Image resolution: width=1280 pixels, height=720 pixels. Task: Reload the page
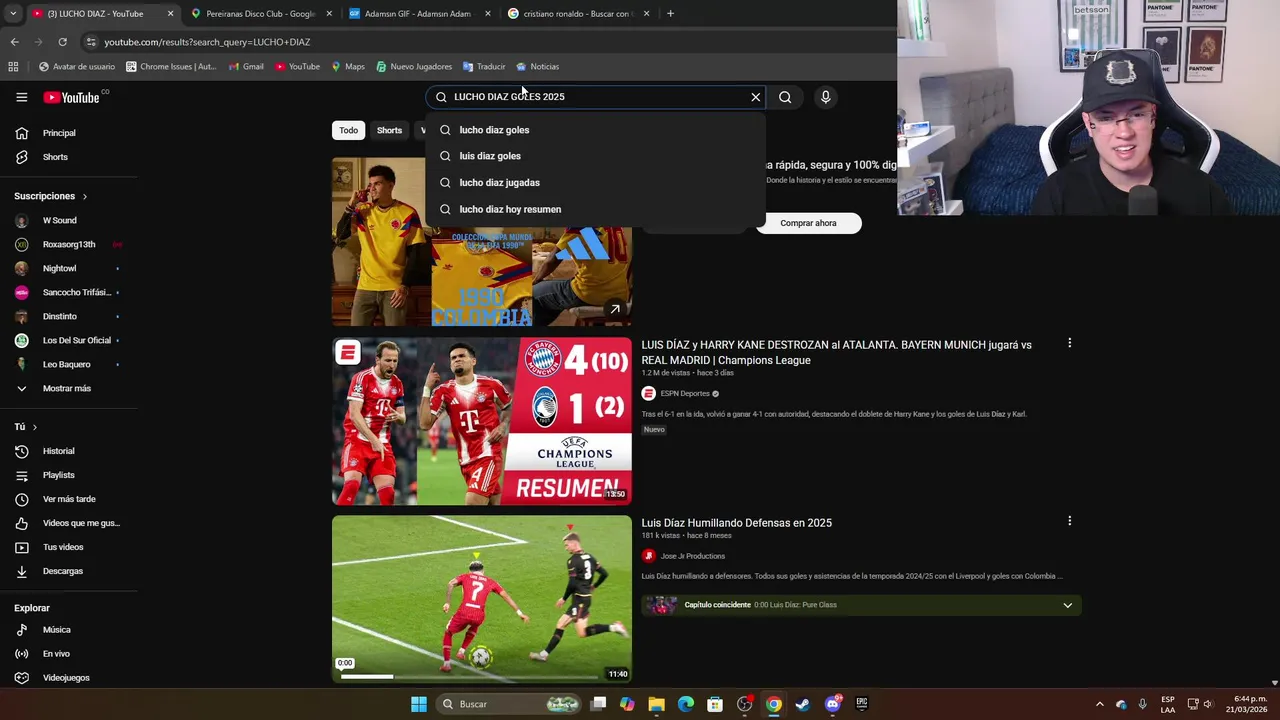(x=62, y=42)
